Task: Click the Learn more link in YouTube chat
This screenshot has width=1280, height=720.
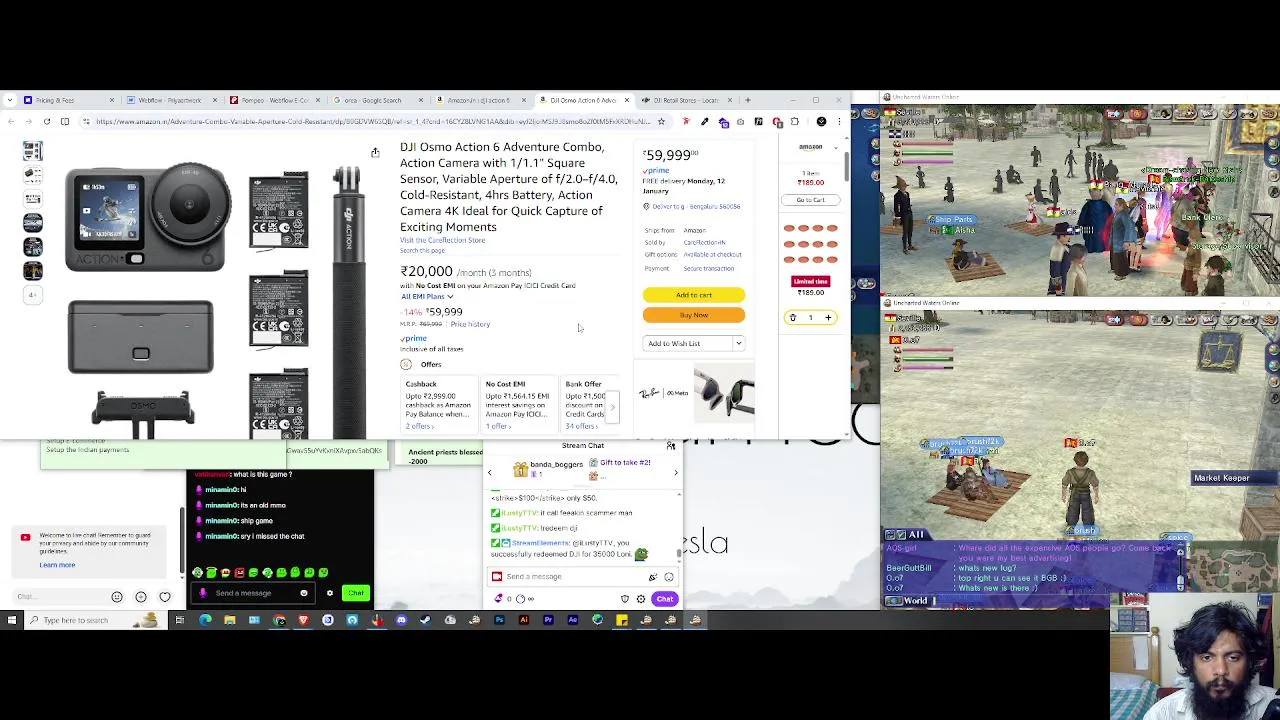Action: coord(57,565)
